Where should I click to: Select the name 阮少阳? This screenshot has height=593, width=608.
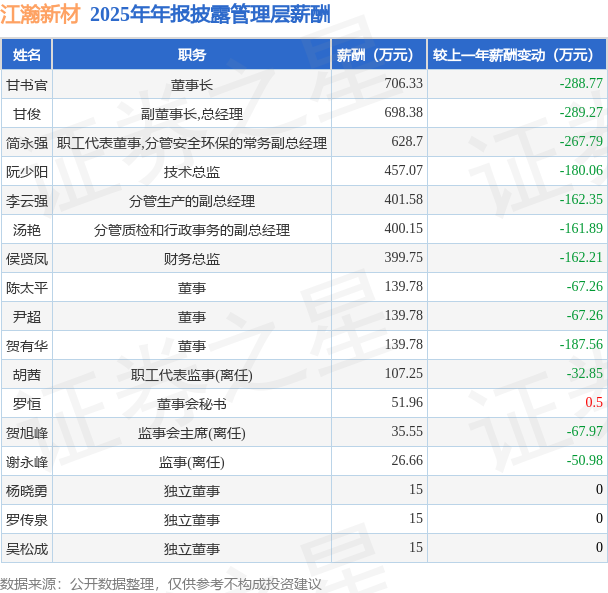point(27,172)
